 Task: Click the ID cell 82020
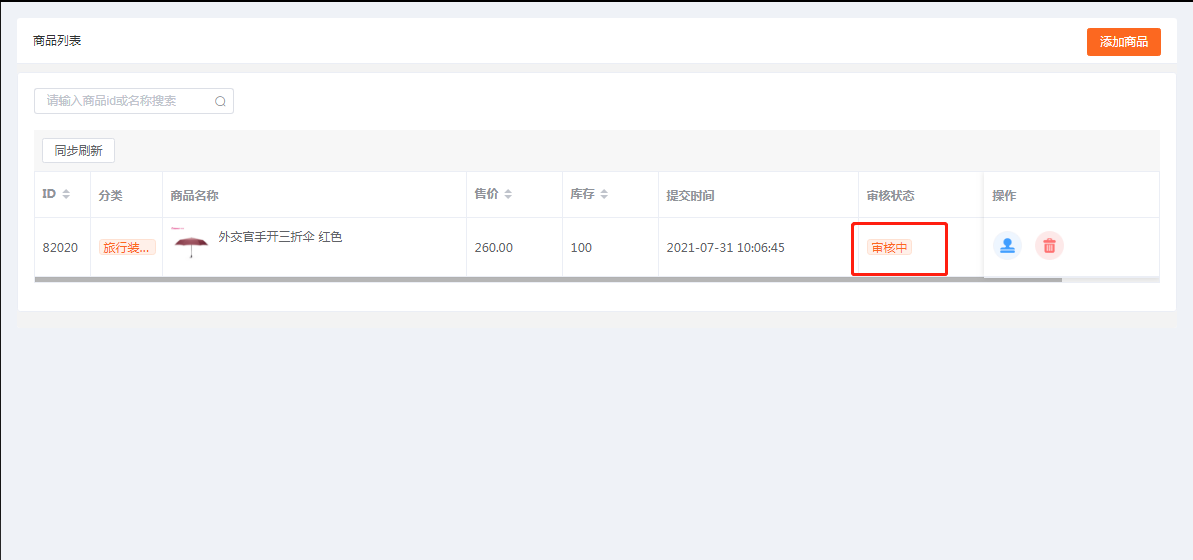coord(60,248)
